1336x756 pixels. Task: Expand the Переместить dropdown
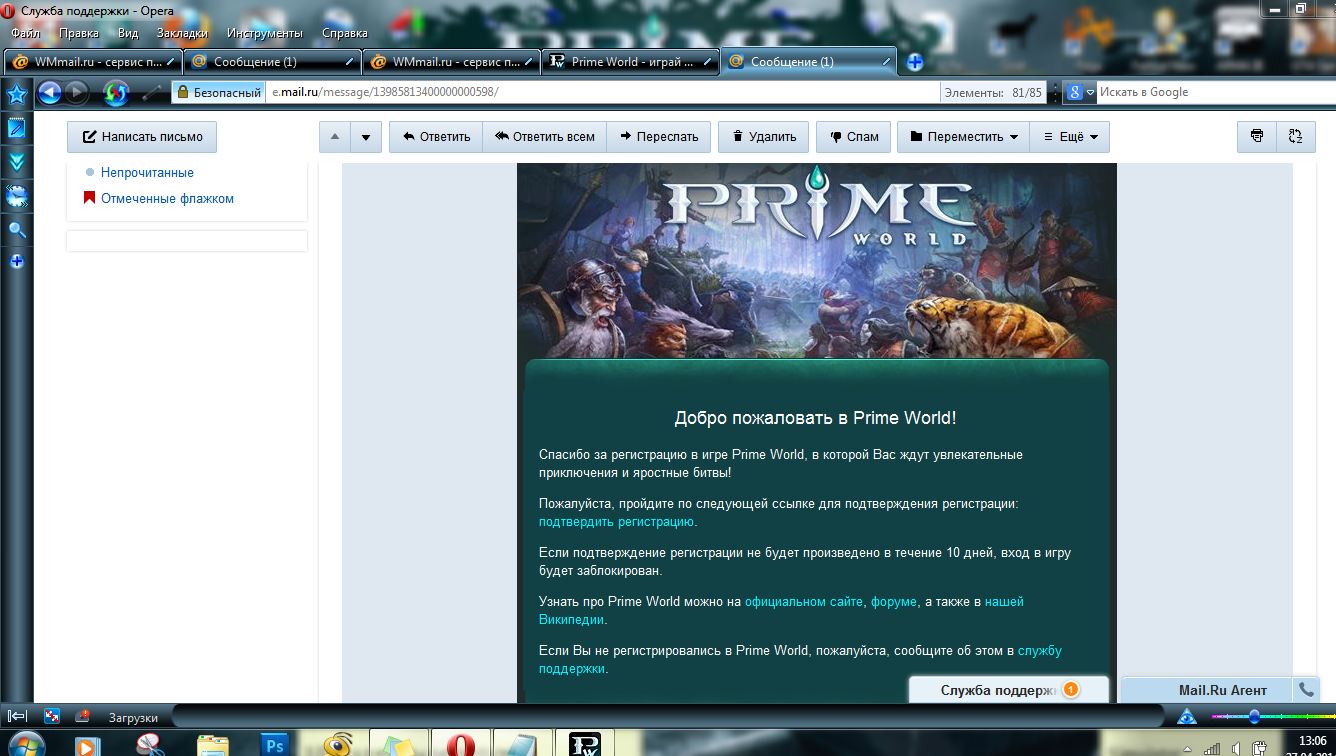coord(963,137)
